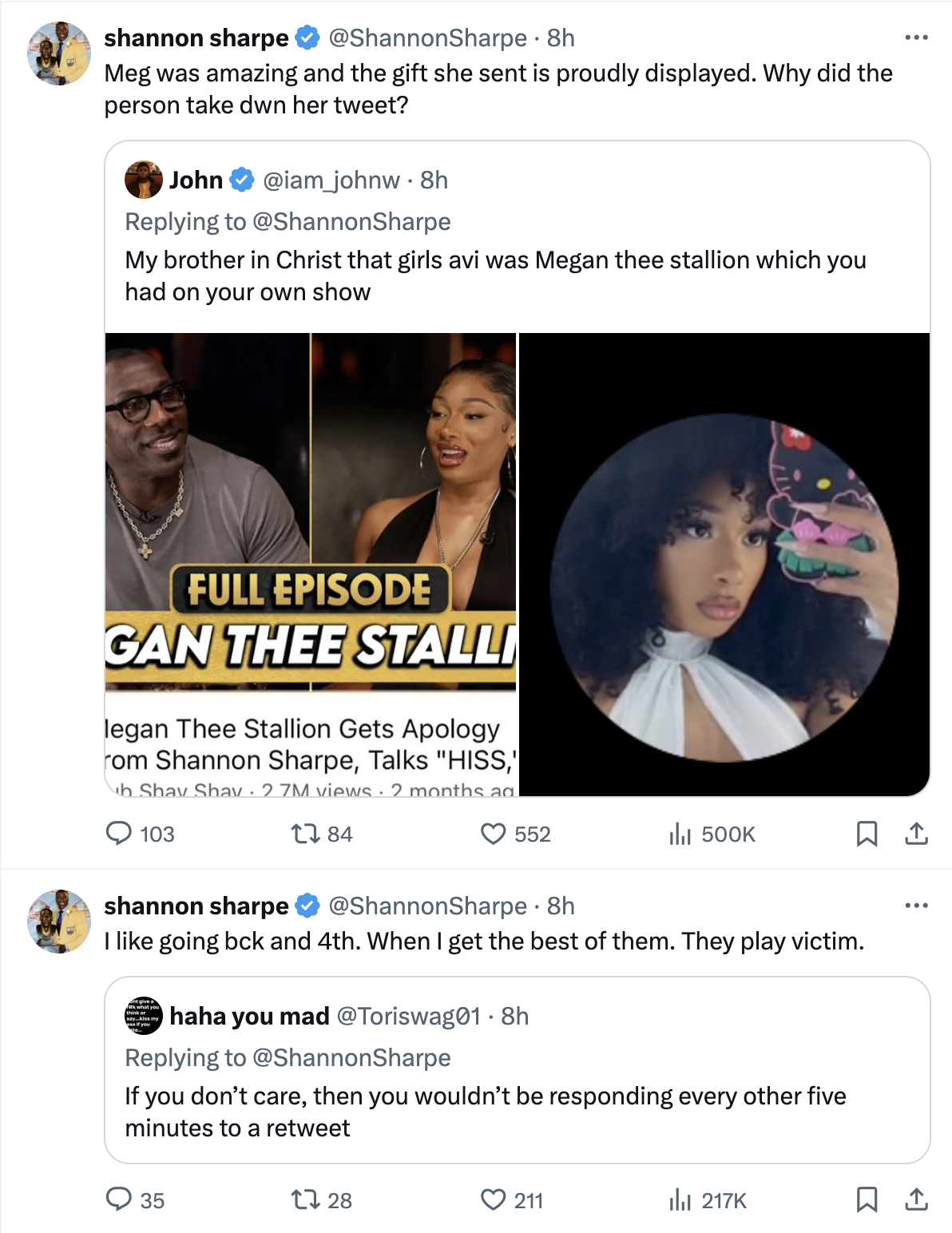Open the Hello Kitty phone selfie image
The image size is (952, 1233).
pyautogui.click(x=724, y=564)
